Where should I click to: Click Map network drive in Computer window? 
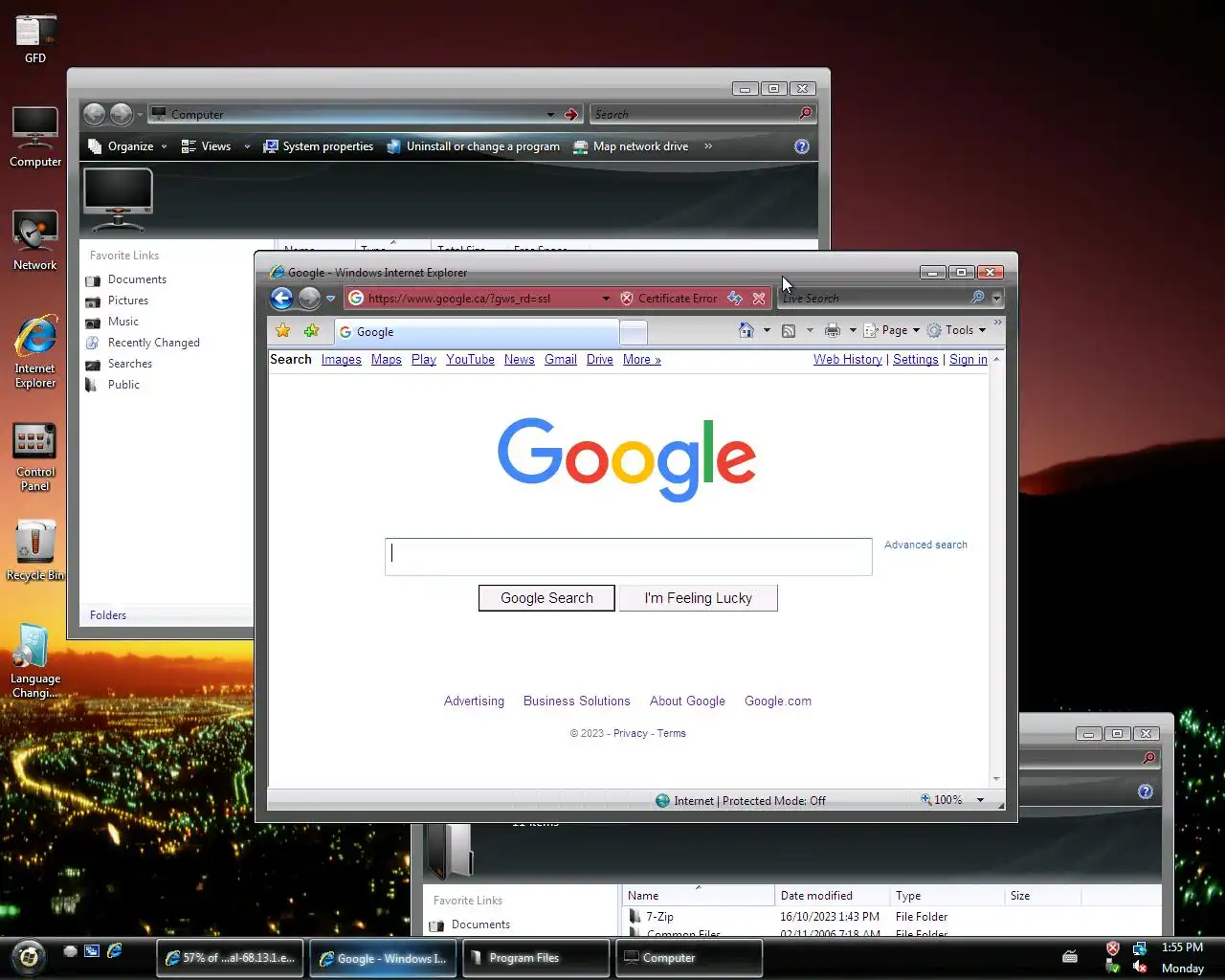(x=631, y=146)
